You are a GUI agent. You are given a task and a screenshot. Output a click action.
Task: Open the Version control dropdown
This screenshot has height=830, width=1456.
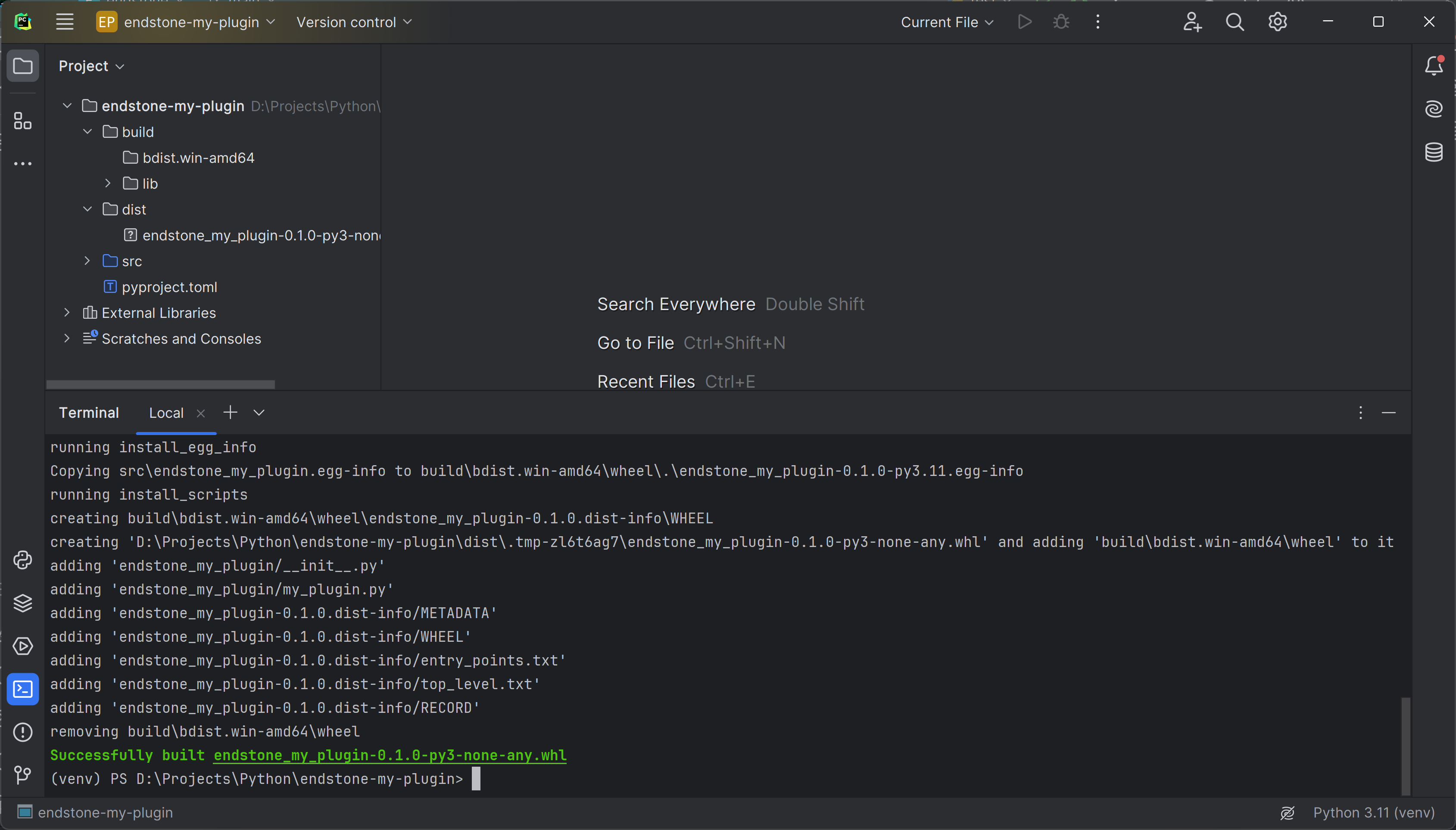pyautogui.click(x=353, y=22)
